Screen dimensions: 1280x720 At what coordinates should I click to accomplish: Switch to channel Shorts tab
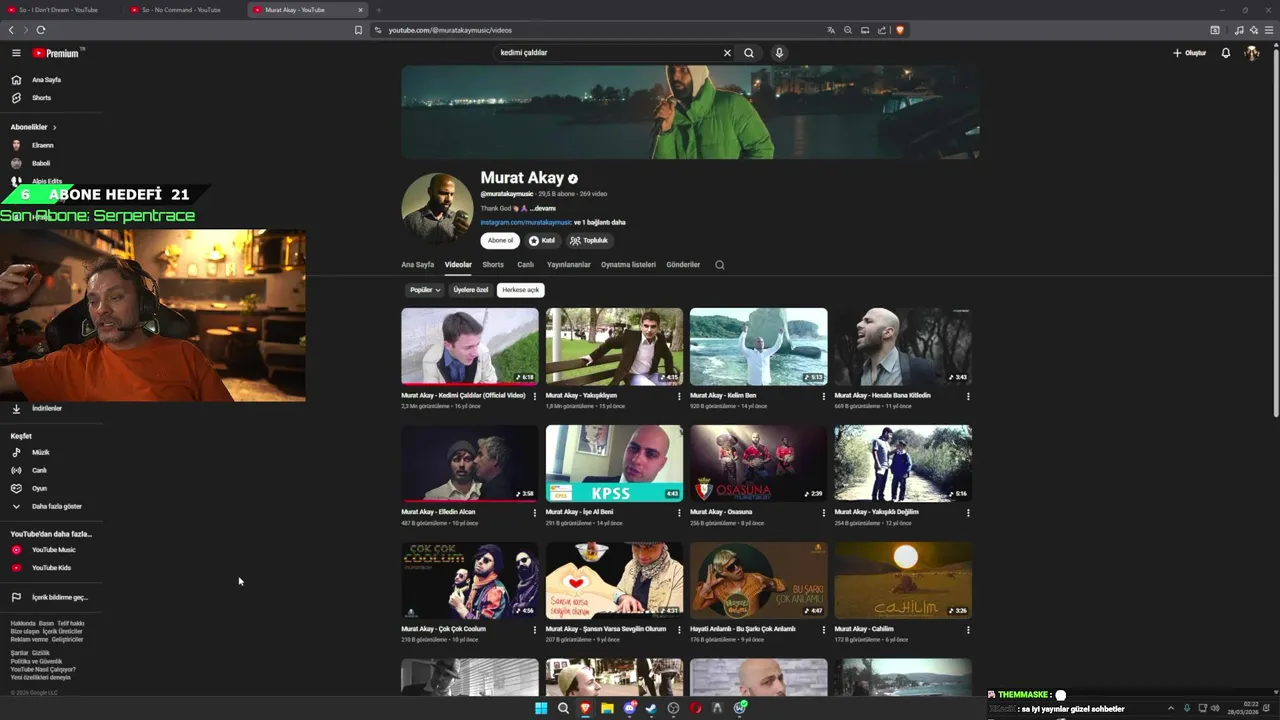[493, 265]
